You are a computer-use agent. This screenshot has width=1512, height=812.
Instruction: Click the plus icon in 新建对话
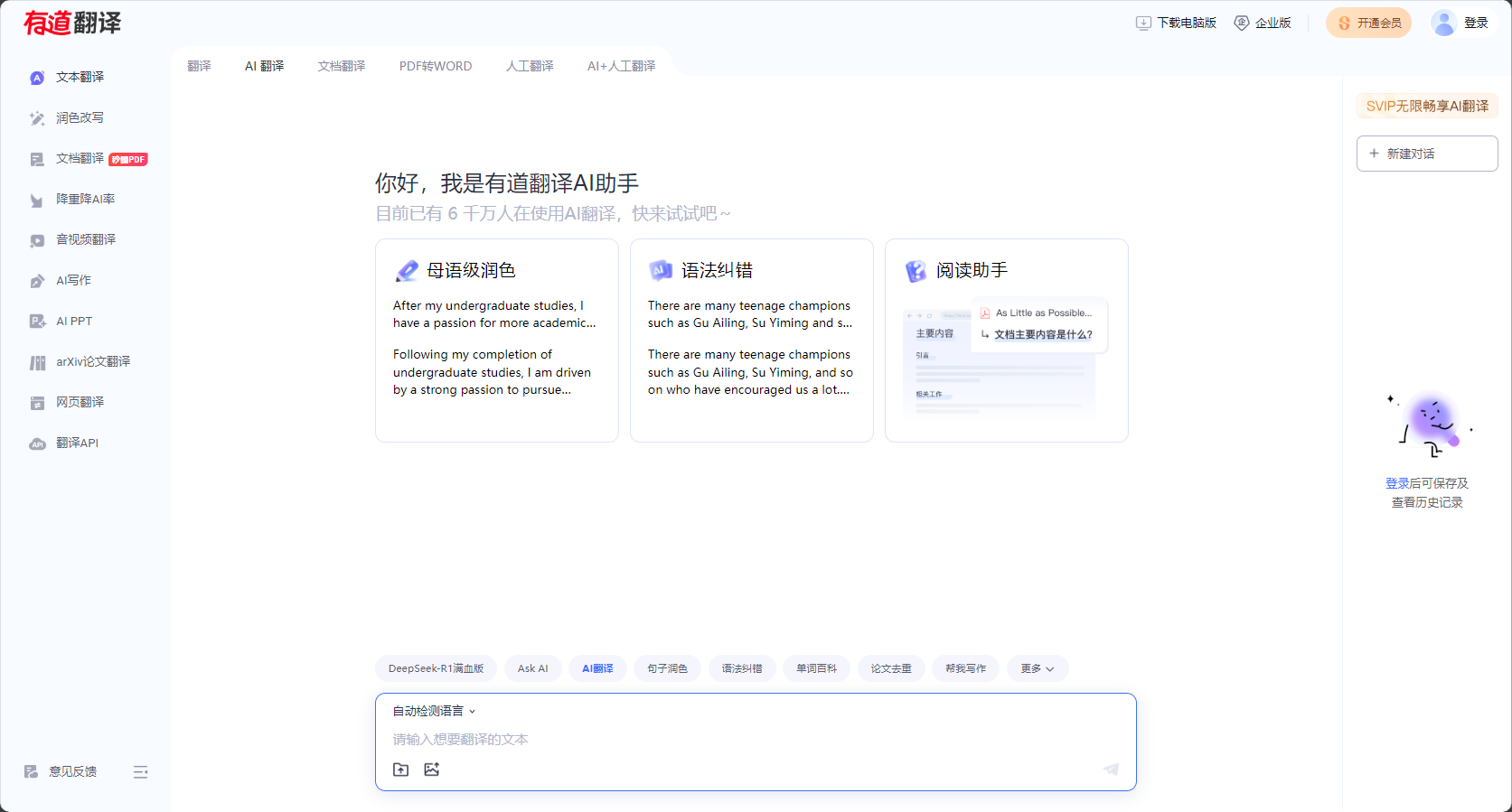pyautogui.click(x=1374, y=154)
